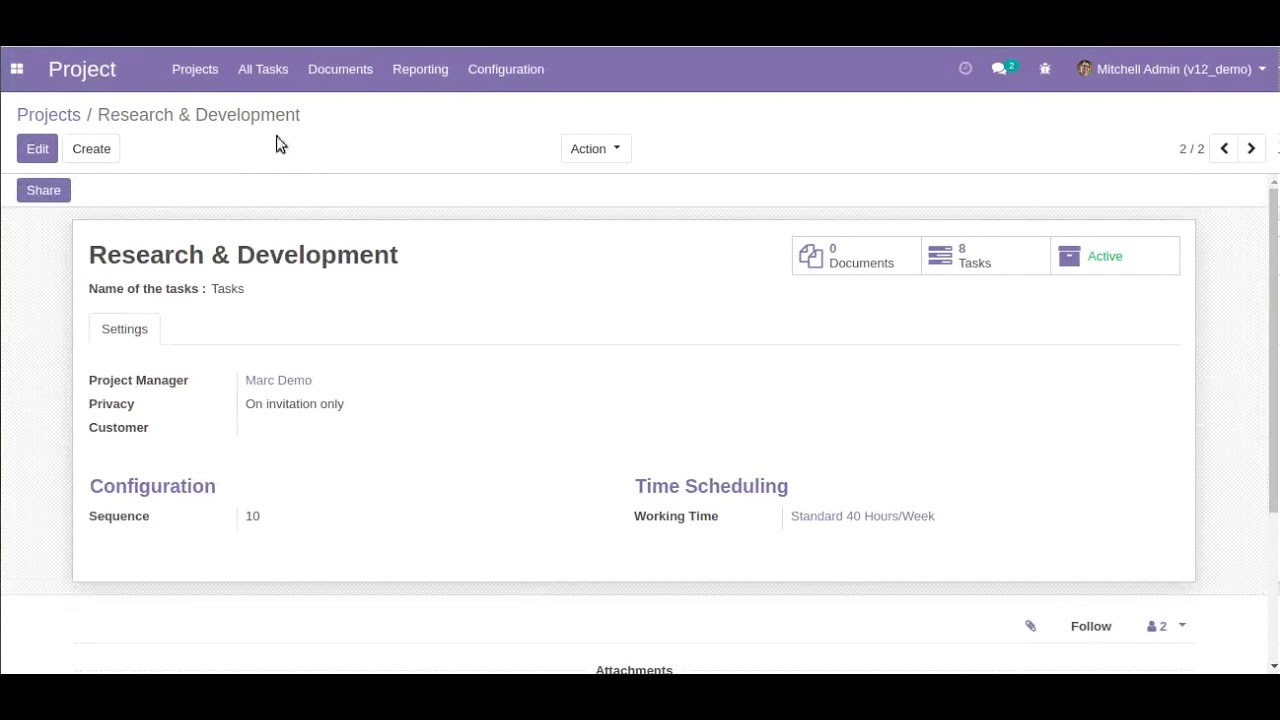The width and height of the screenshot is (1280, 720).
Task: Click the Project app title
Action: [82, 69]
